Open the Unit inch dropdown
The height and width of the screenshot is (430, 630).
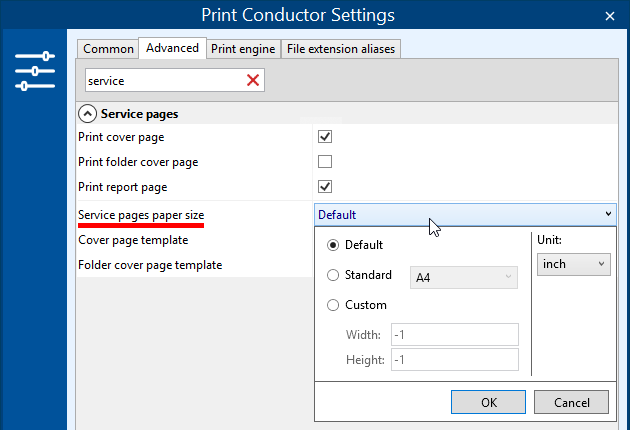click(x=574, y=264)
